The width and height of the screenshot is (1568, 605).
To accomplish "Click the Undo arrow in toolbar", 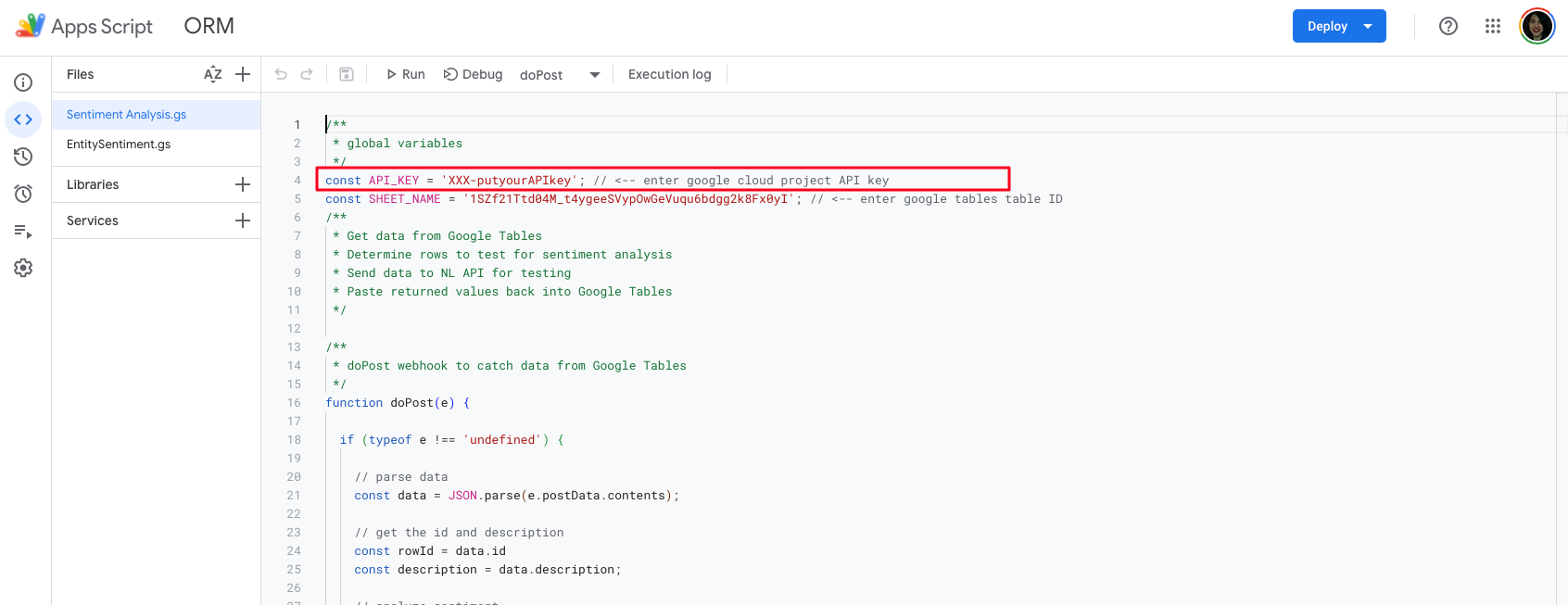I will click(x=281, y=74).
